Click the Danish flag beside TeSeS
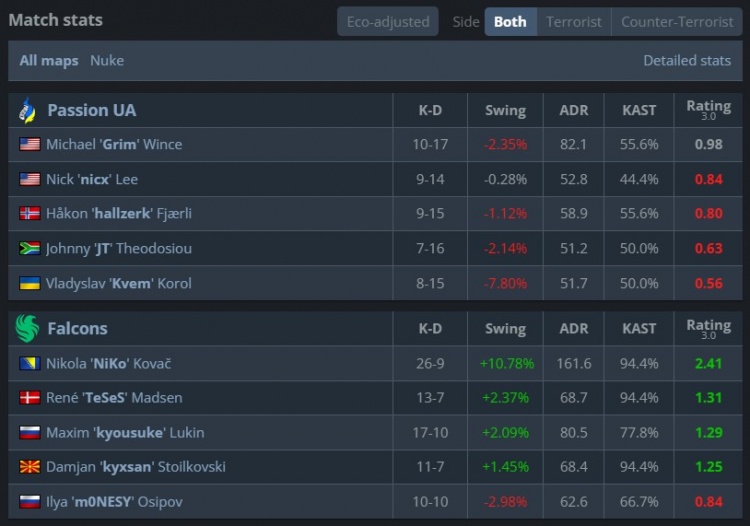 point(29,398)
